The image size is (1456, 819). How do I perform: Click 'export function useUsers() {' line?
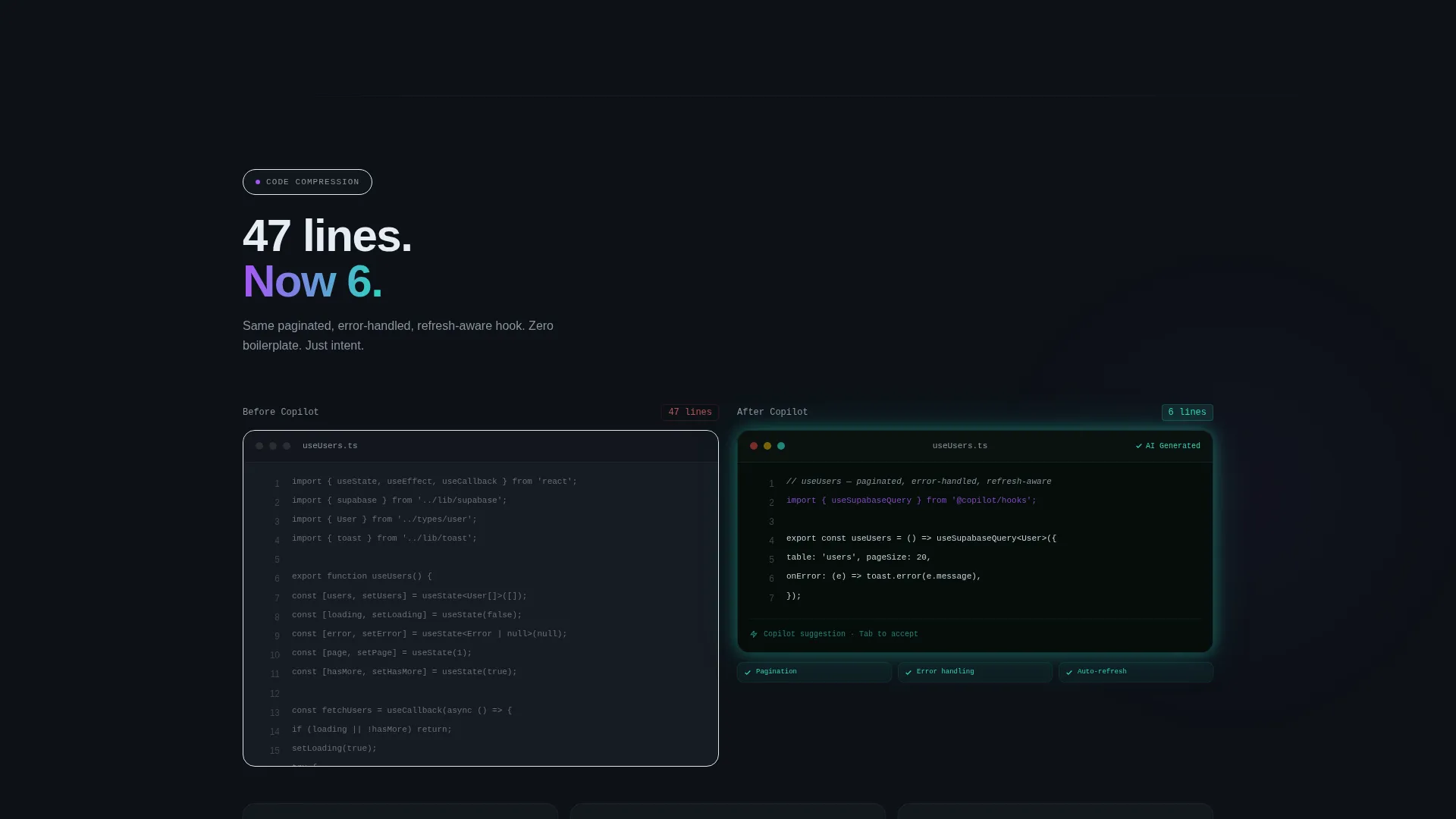click(x=362, y=576)
